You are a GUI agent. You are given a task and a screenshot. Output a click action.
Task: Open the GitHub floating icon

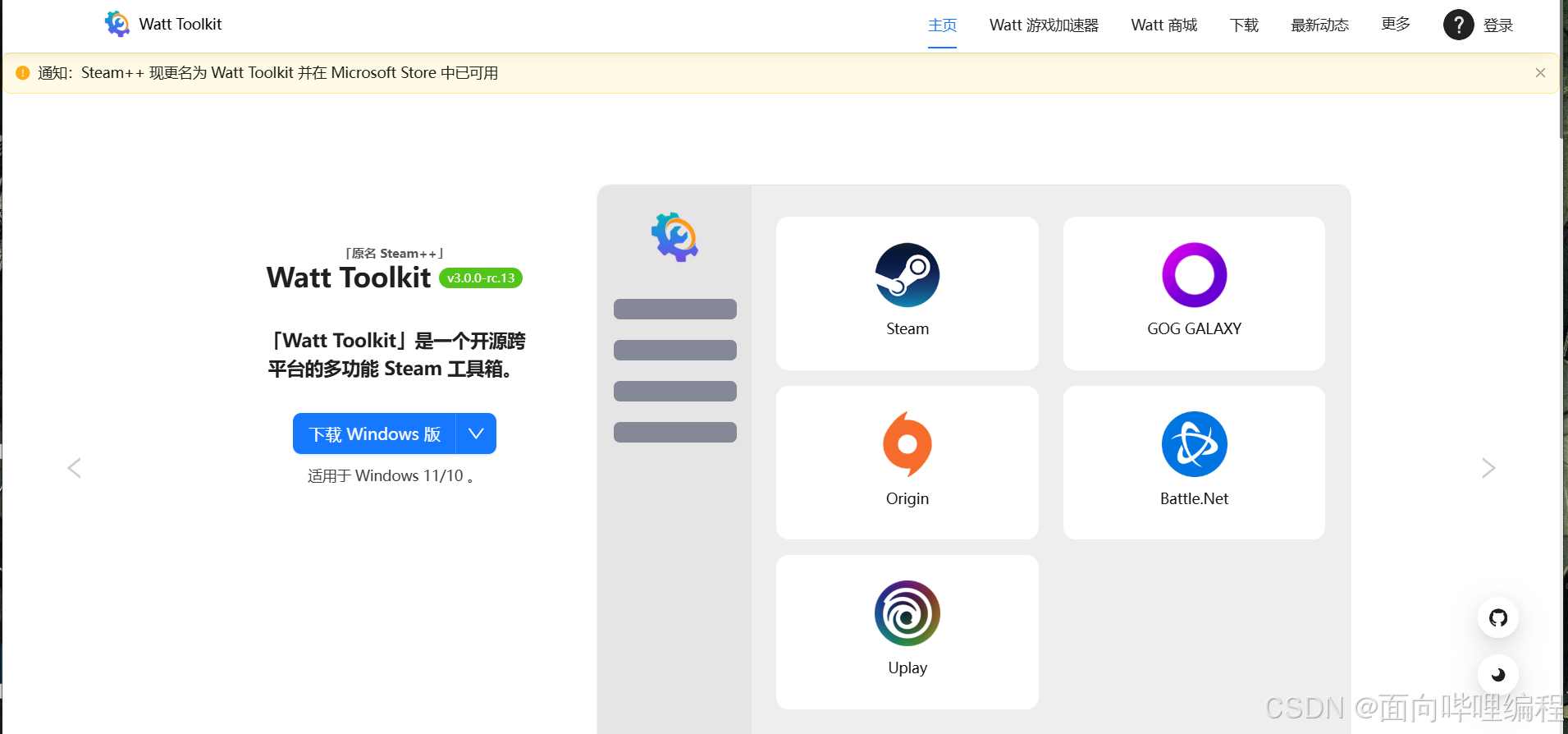[1498, 617]
